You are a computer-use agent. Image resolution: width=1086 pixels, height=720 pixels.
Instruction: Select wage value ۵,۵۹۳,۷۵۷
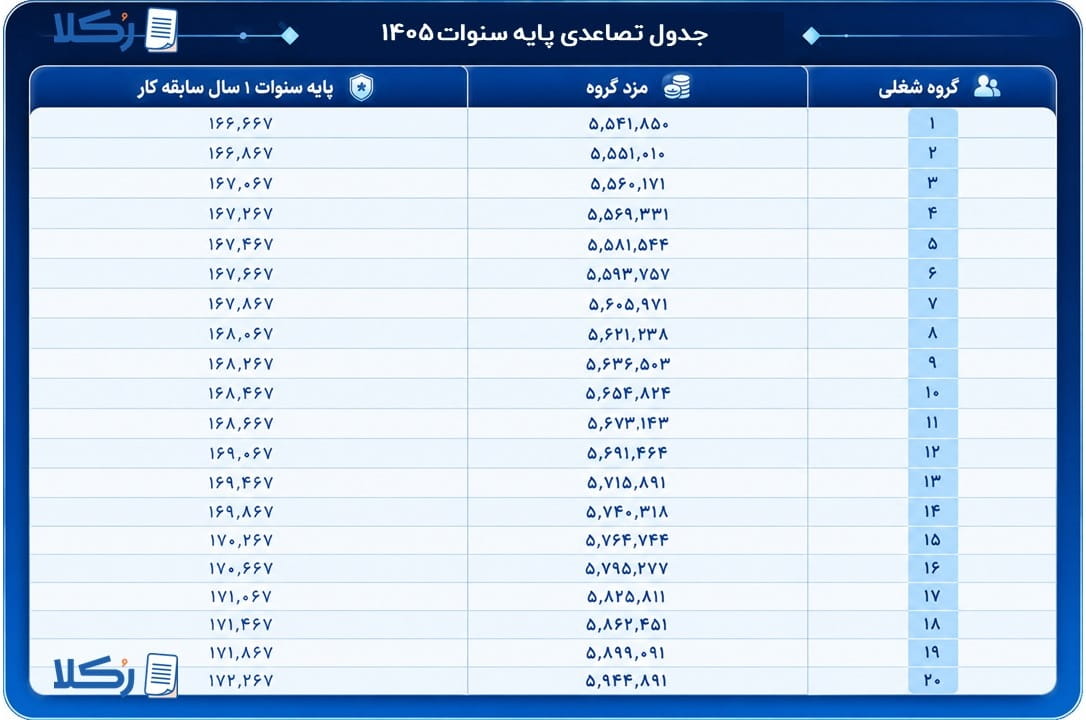[628, 274]
